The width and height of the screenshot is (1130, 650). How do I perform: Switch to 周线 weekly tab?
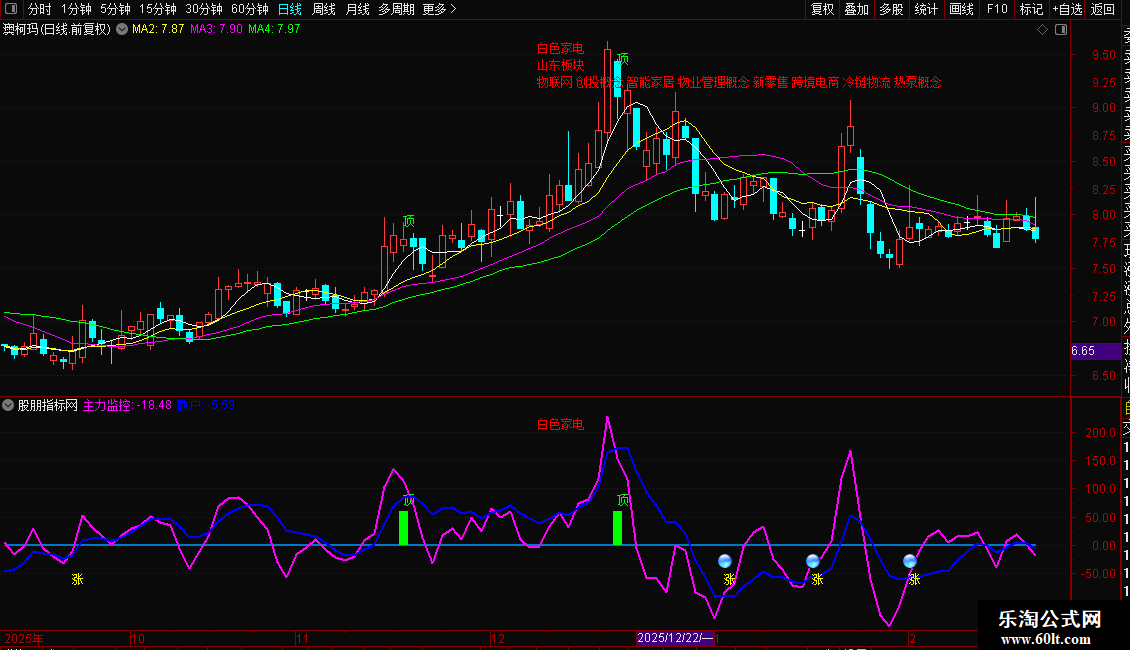click(324, 9)
